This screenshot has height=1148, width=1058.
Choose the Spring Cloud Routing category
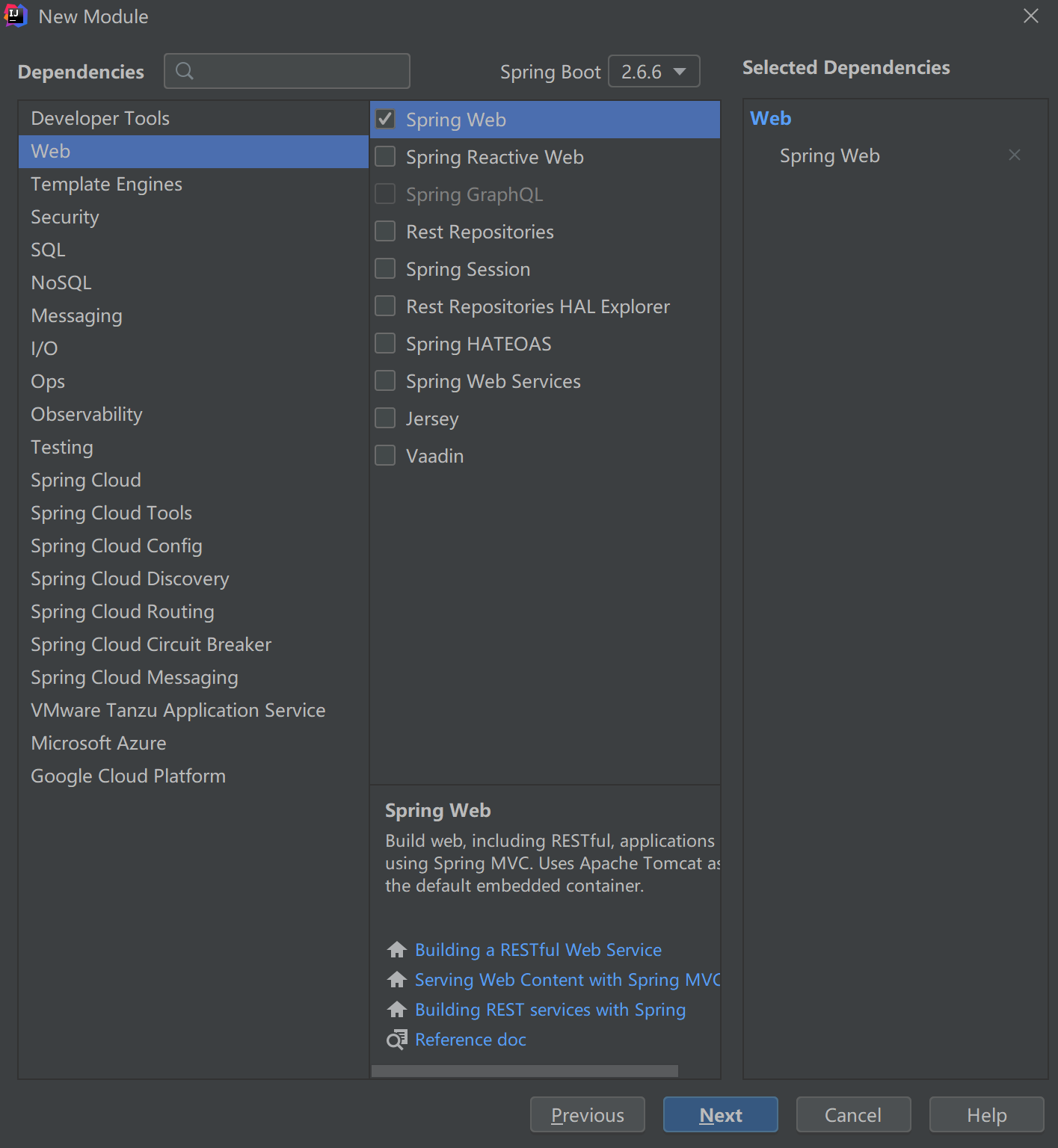point(123,612)
